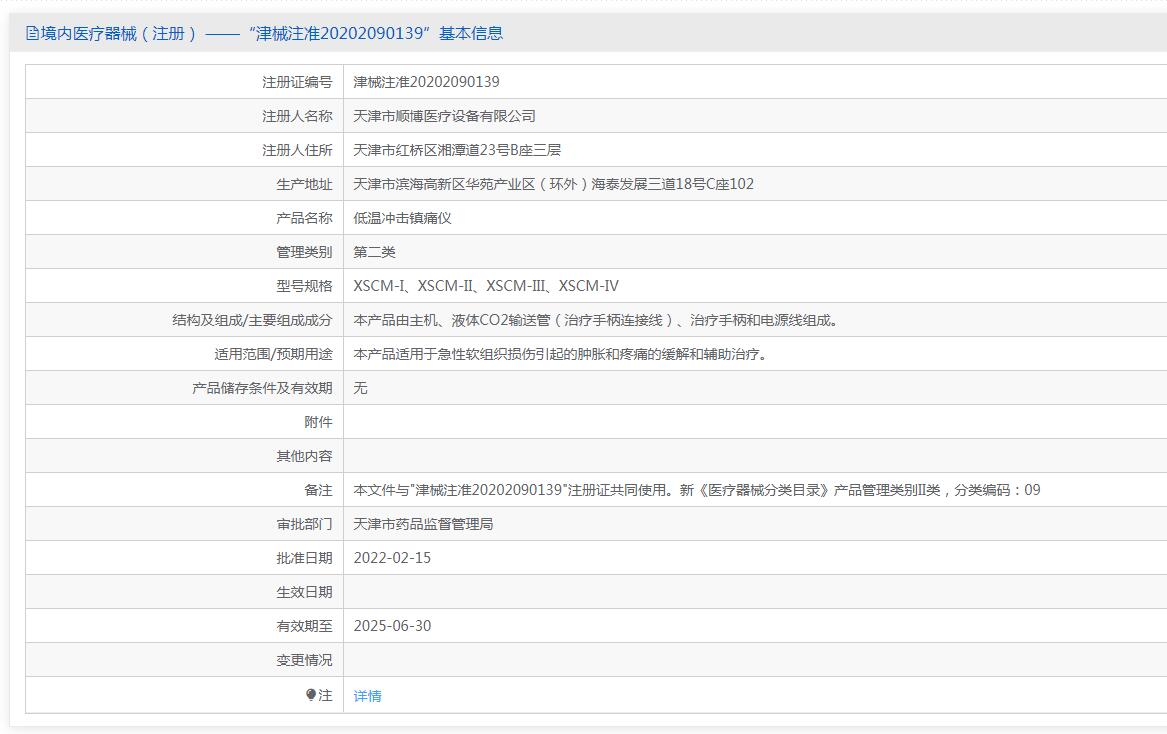
Task: Click the 产品名称 label
Action: [304, 218]
